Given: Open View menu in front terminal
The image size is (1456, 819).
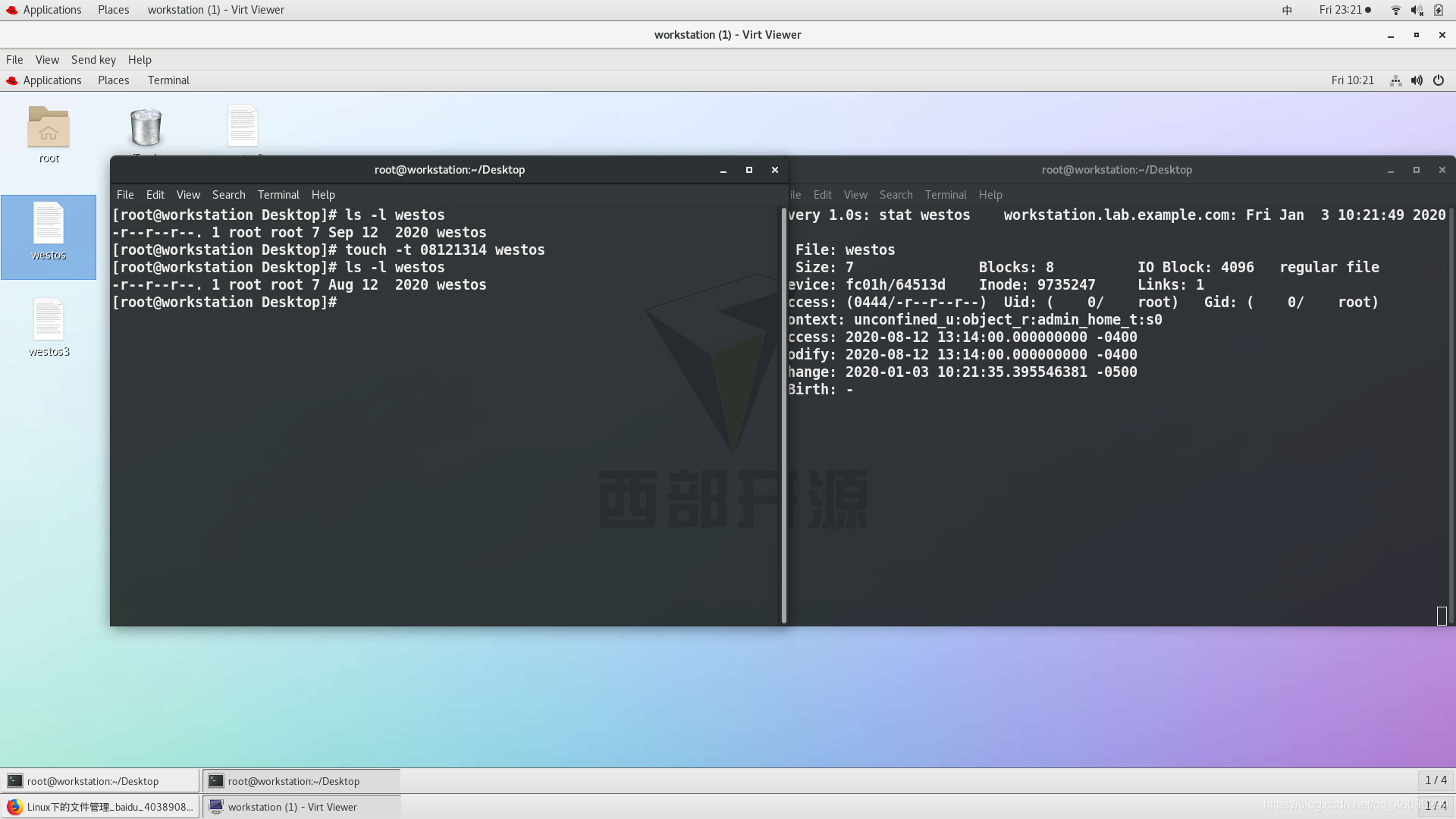Looking at the screenshot, I should pos(188,195).
